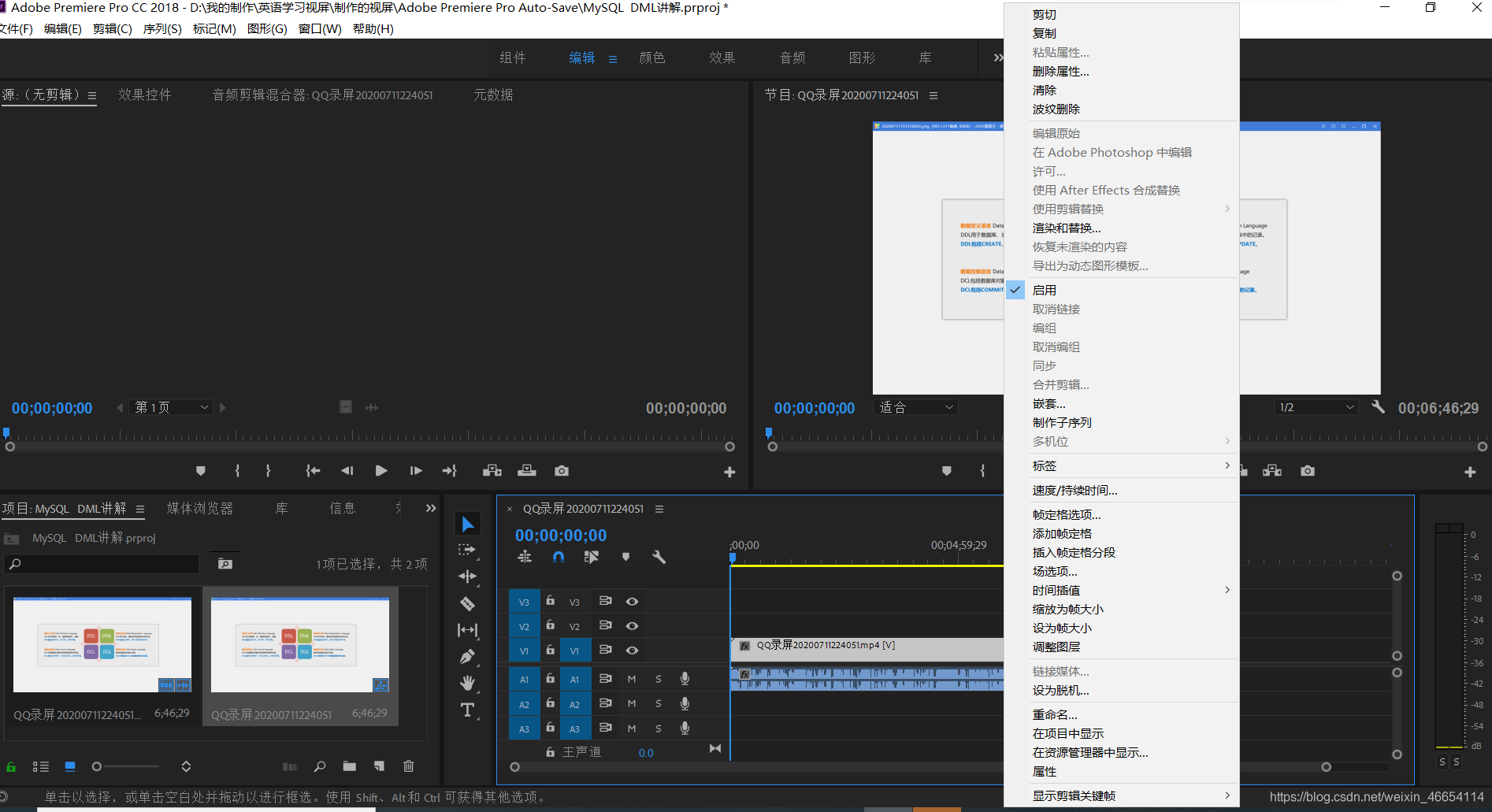The width and height of the screenshot is (1492, 812).
Task: Open 媒体浏览器 tab
Action: [200, 508]
